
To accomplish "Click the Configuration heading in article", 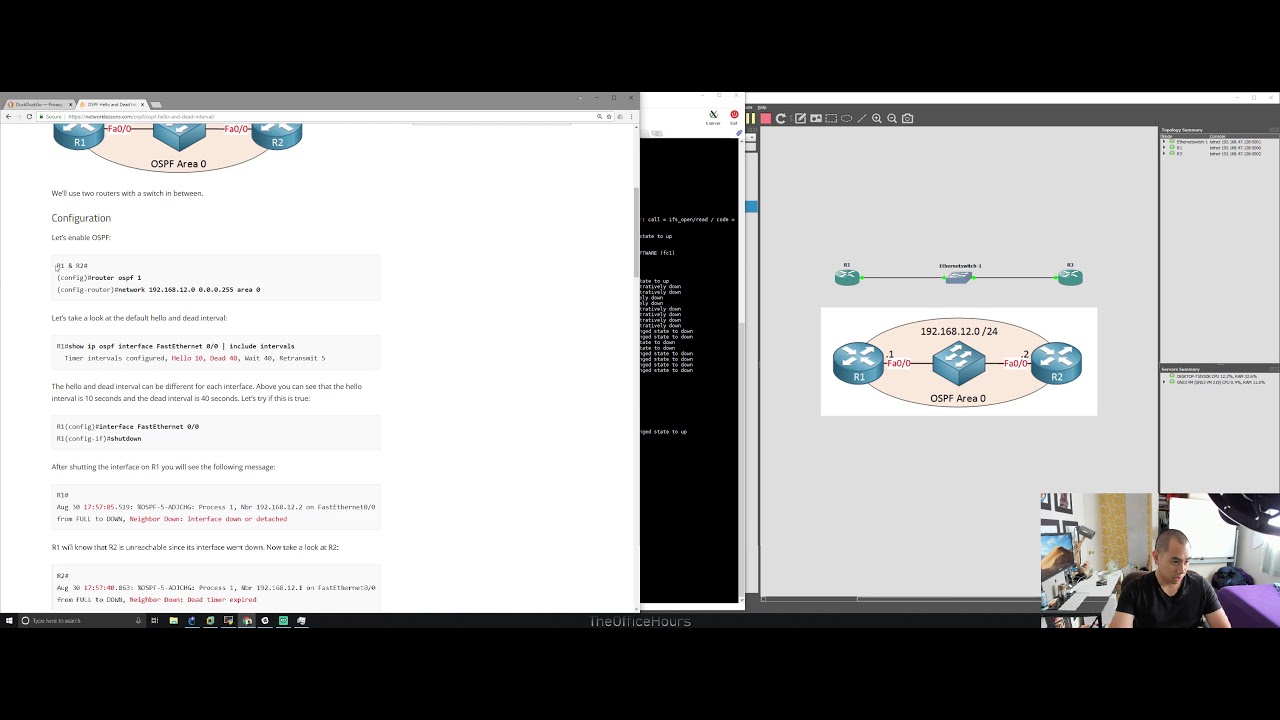I will pos(81,218).
